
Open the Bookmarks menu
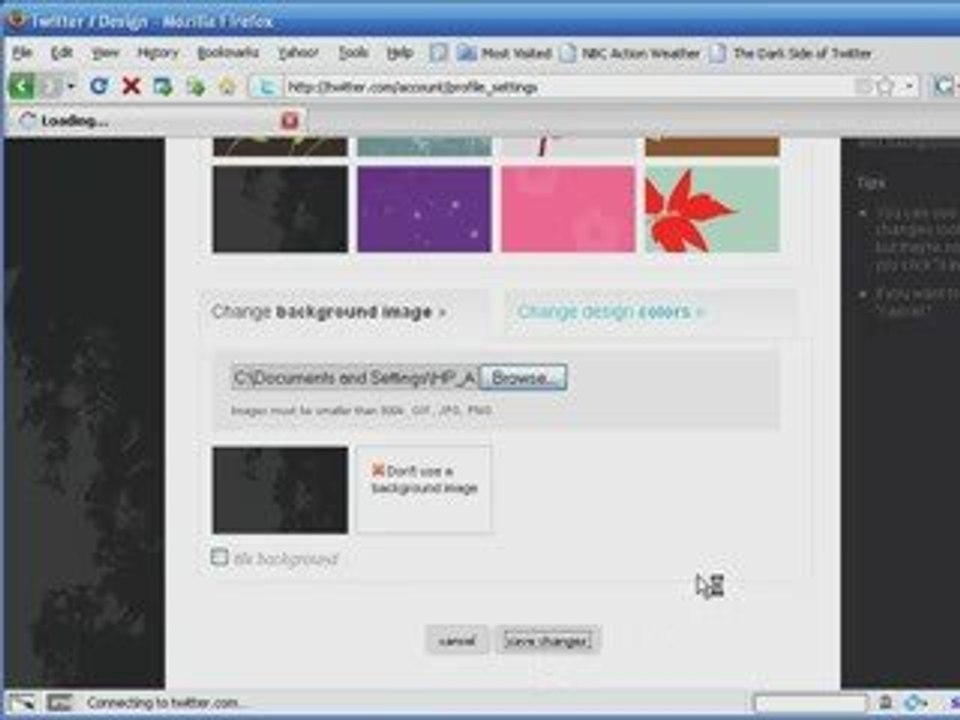tap(228, 53)
